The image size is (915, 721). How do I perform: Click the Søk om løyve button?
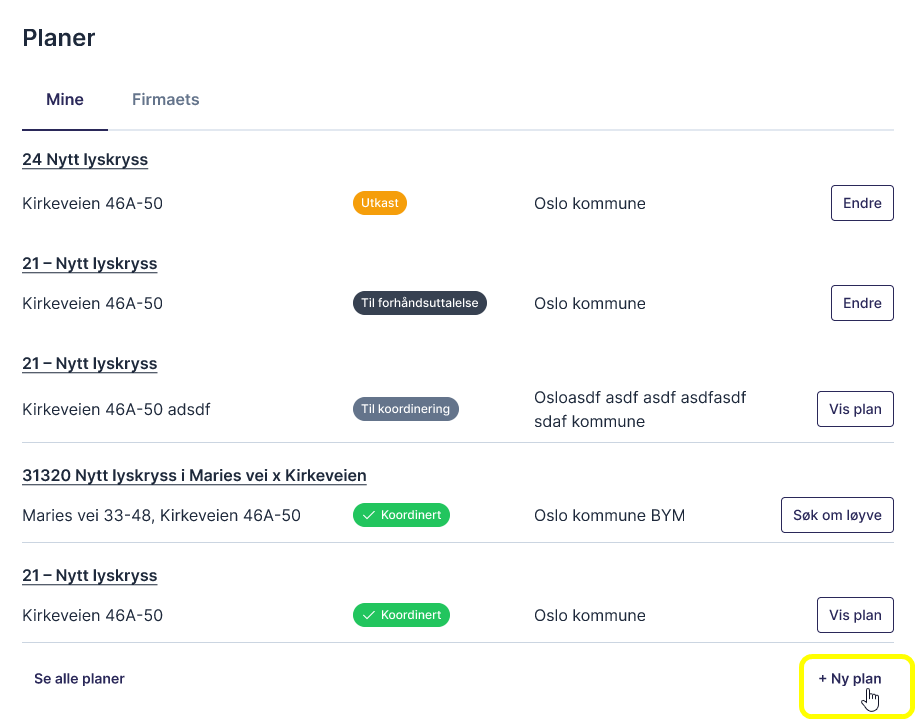pos(836,516)
